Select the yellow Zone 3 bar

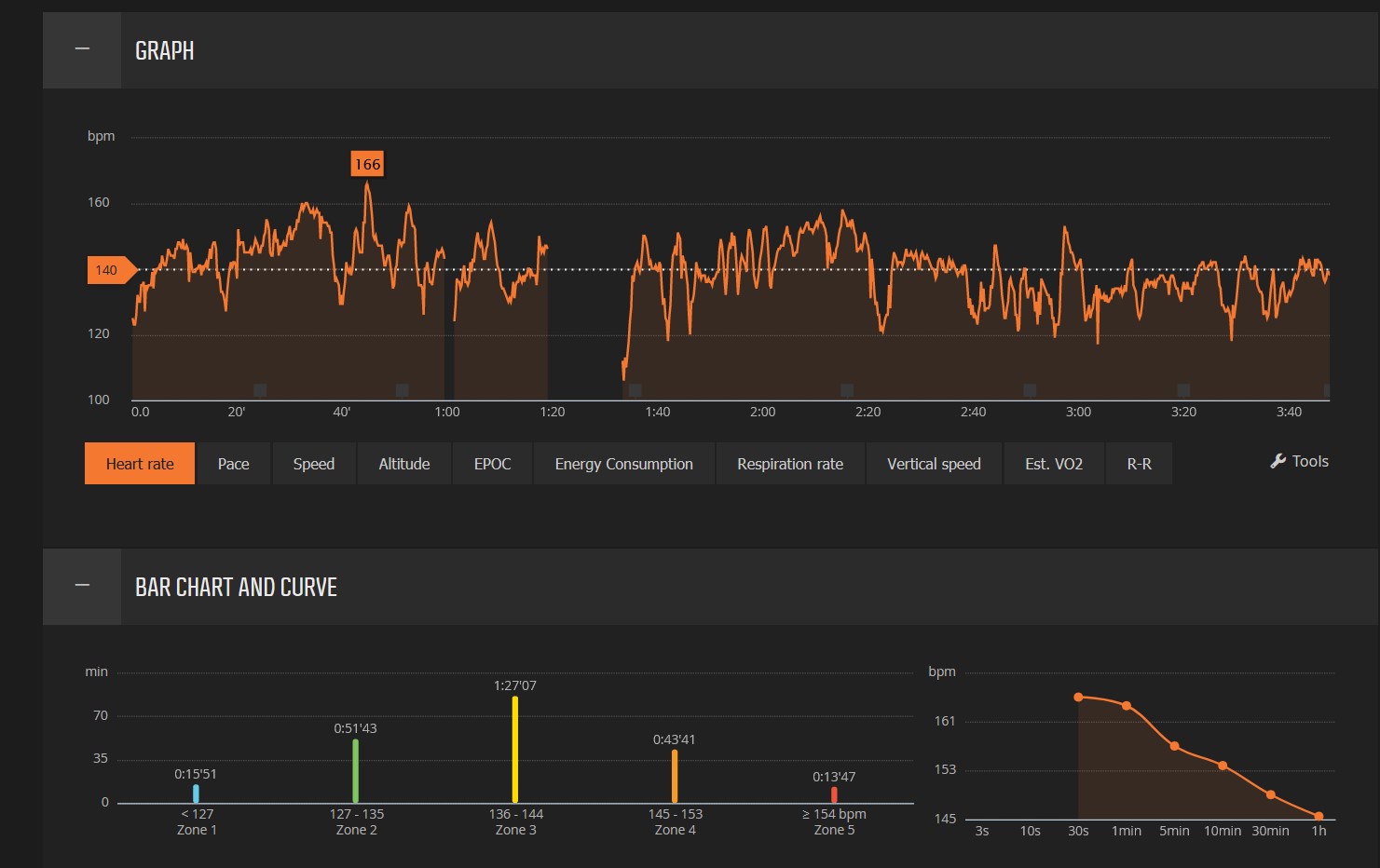pyautogui.click(x=515, y=749)
